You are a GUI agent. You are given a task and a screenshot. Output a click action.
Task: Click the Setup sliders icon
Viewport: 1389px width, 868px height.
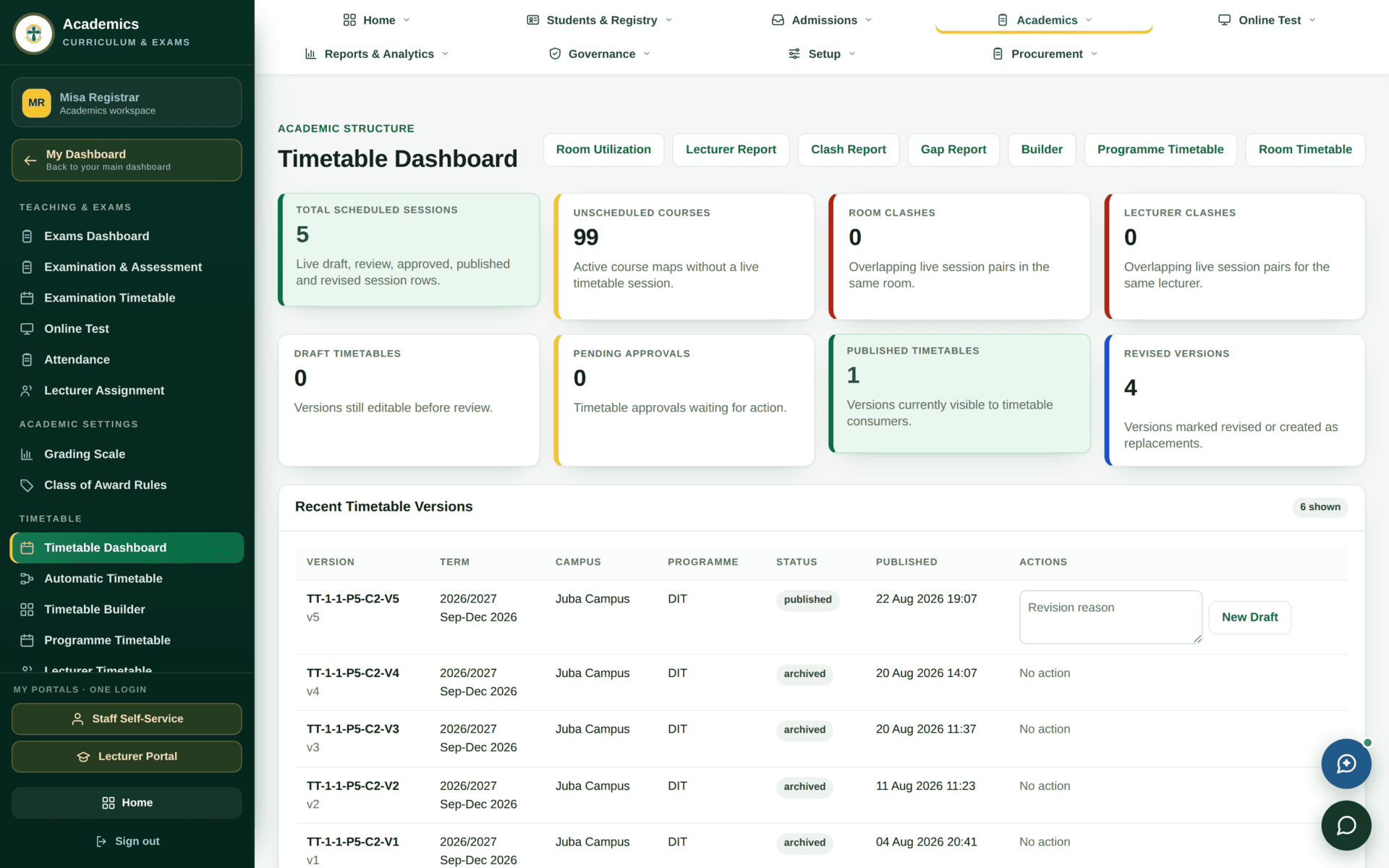point(794,54)
